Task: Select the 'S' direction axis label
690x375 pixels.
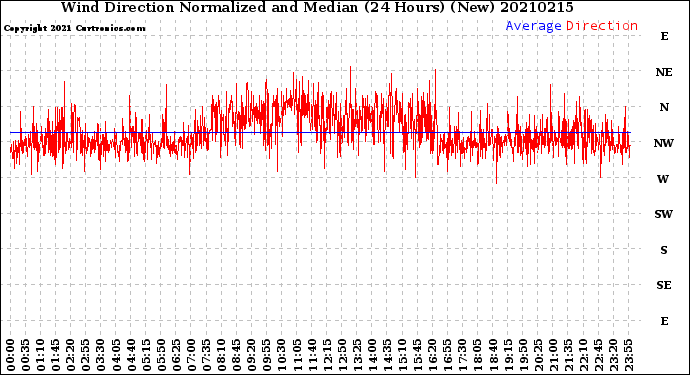Action: (664, 250)
